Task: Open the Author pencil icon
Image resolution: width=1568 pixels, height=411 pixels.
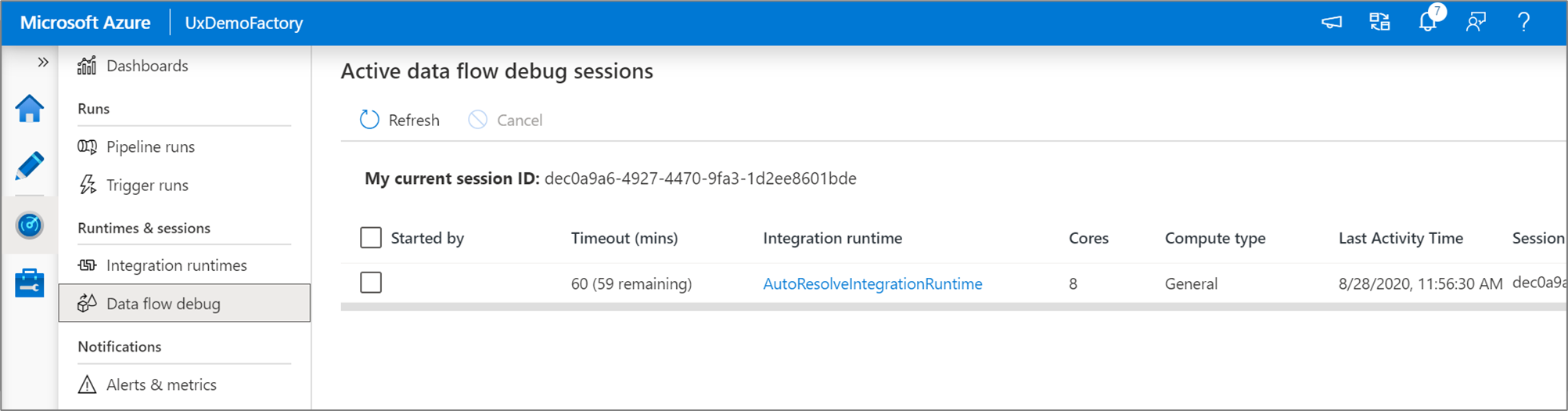Action: click(x=30, y=166)
